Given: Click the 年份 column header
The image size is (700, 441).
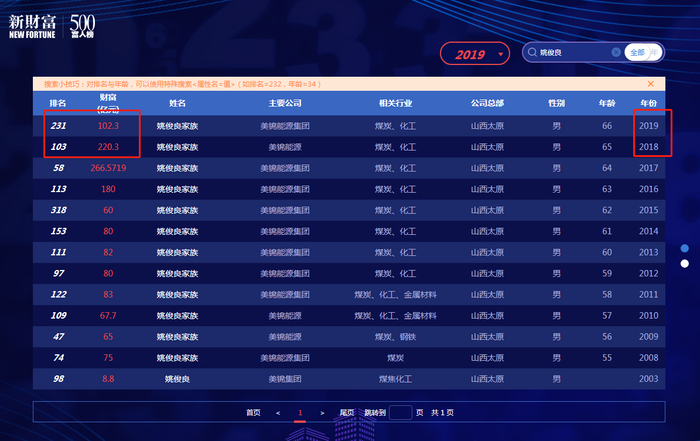Looking at the screenshot, I should coord(648,103).
